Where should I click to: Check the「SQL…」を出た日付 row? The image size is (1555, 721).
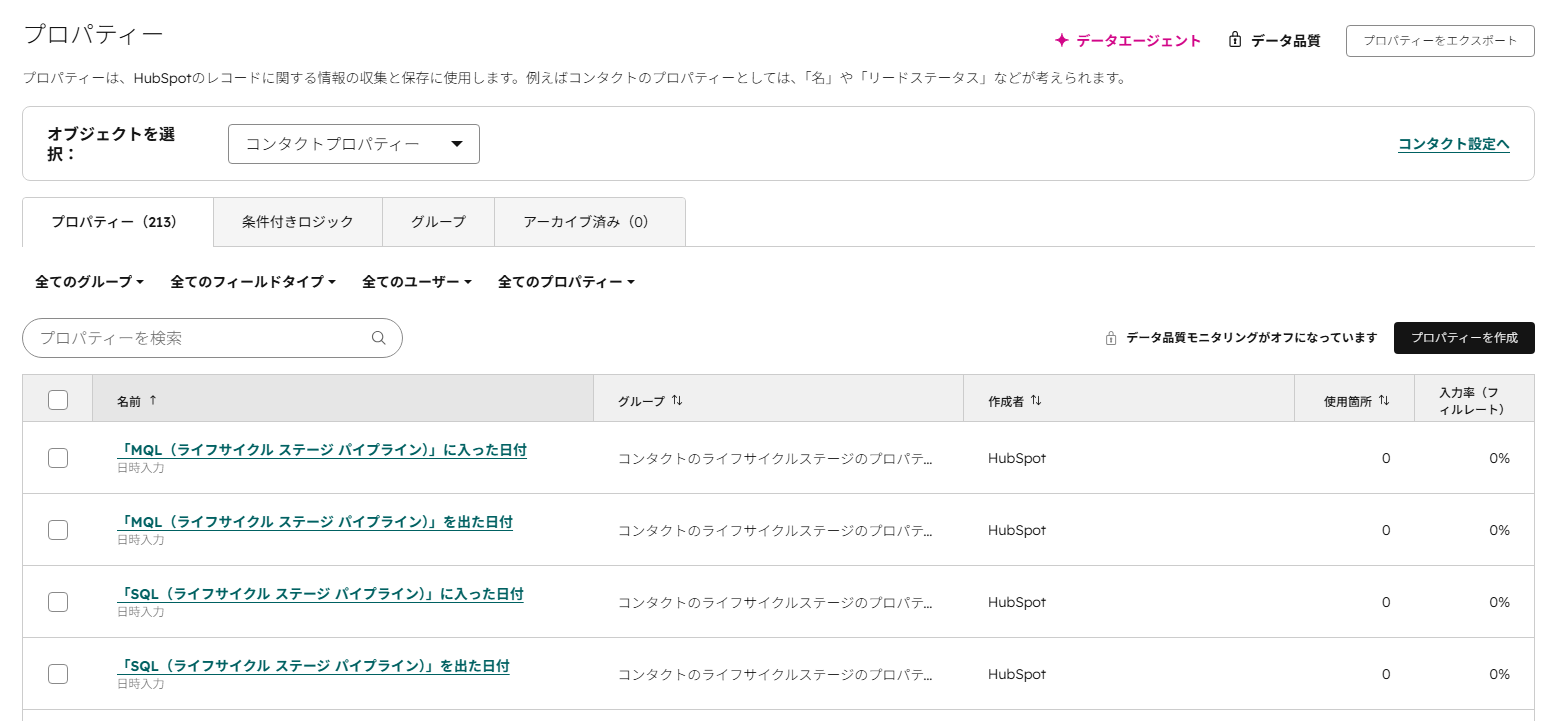(x=58, y=674)
